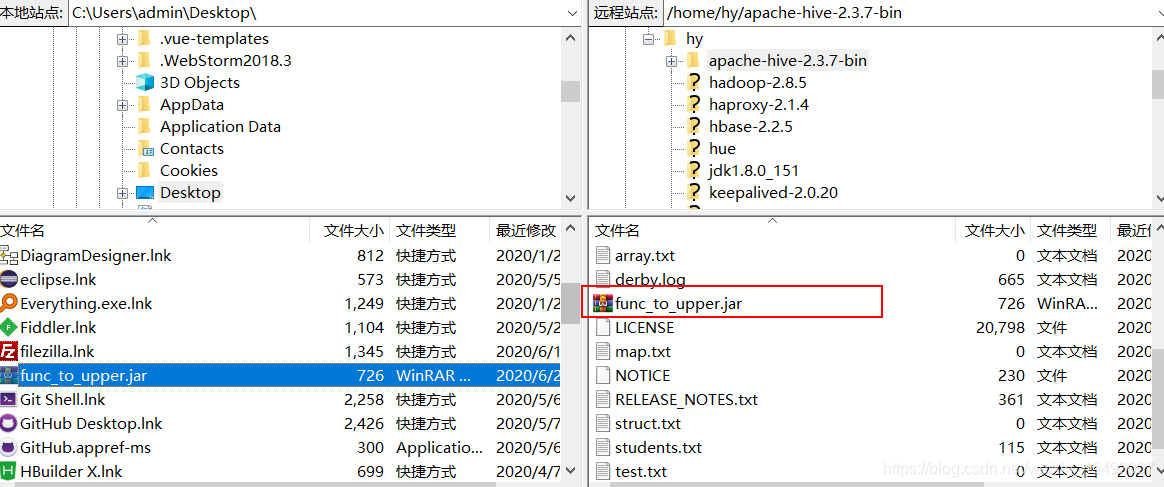Image resolution: width=1164 pixels, height=487 pixels.
Task: Click the DiagramDesigner.lnk file icon
Action: coord(9,255)
